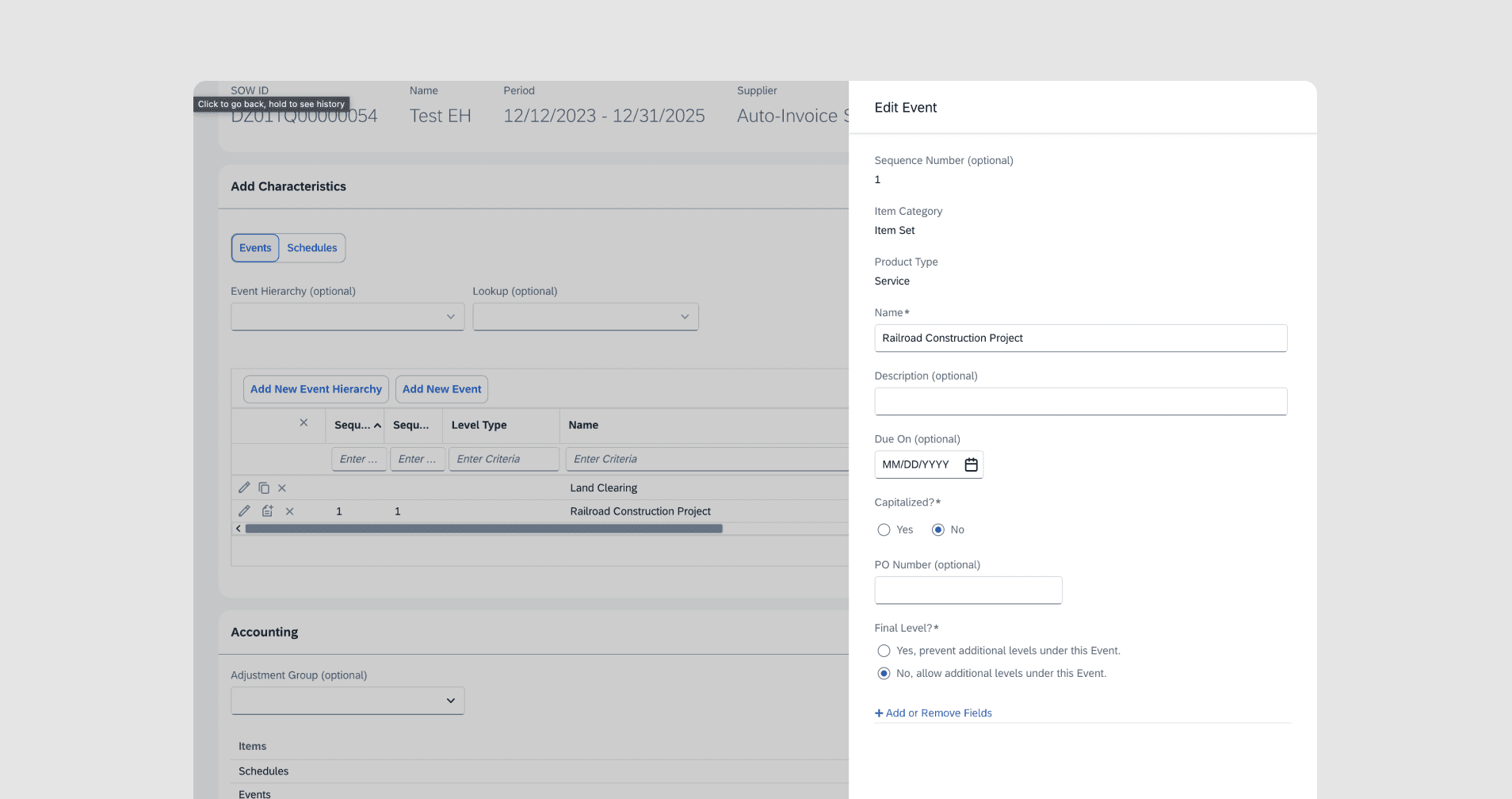
Task: Click the period 12/12/2023 - 12/31/2025
Action: point(604,116)
